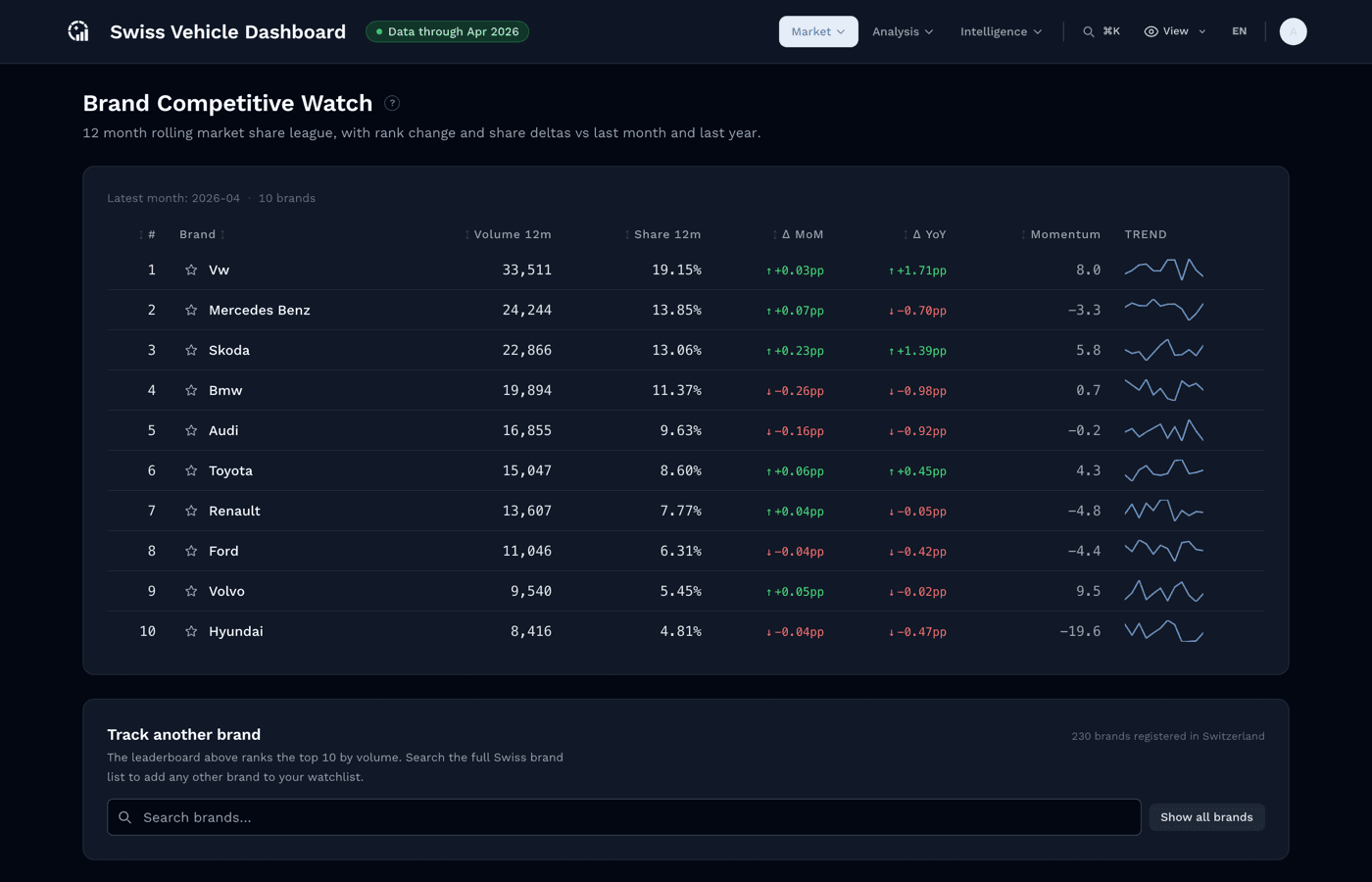Click the Renault brand name
The width and height of the screenshot is (1372, 882).
[x=234, y=511]
